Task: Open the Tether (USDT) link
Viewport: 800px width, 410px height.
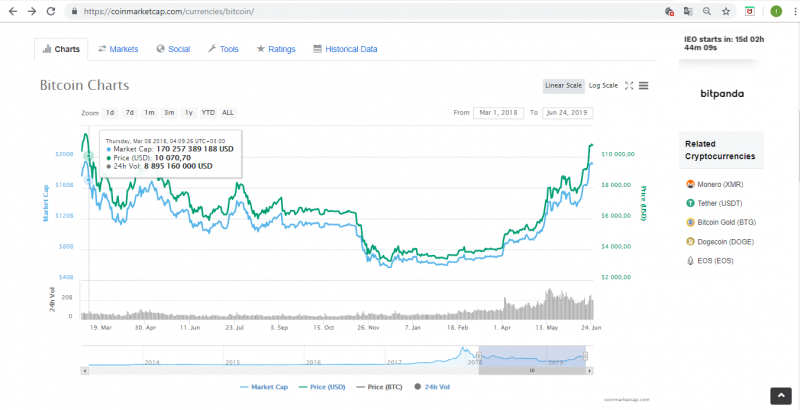Action: (720, 203)
